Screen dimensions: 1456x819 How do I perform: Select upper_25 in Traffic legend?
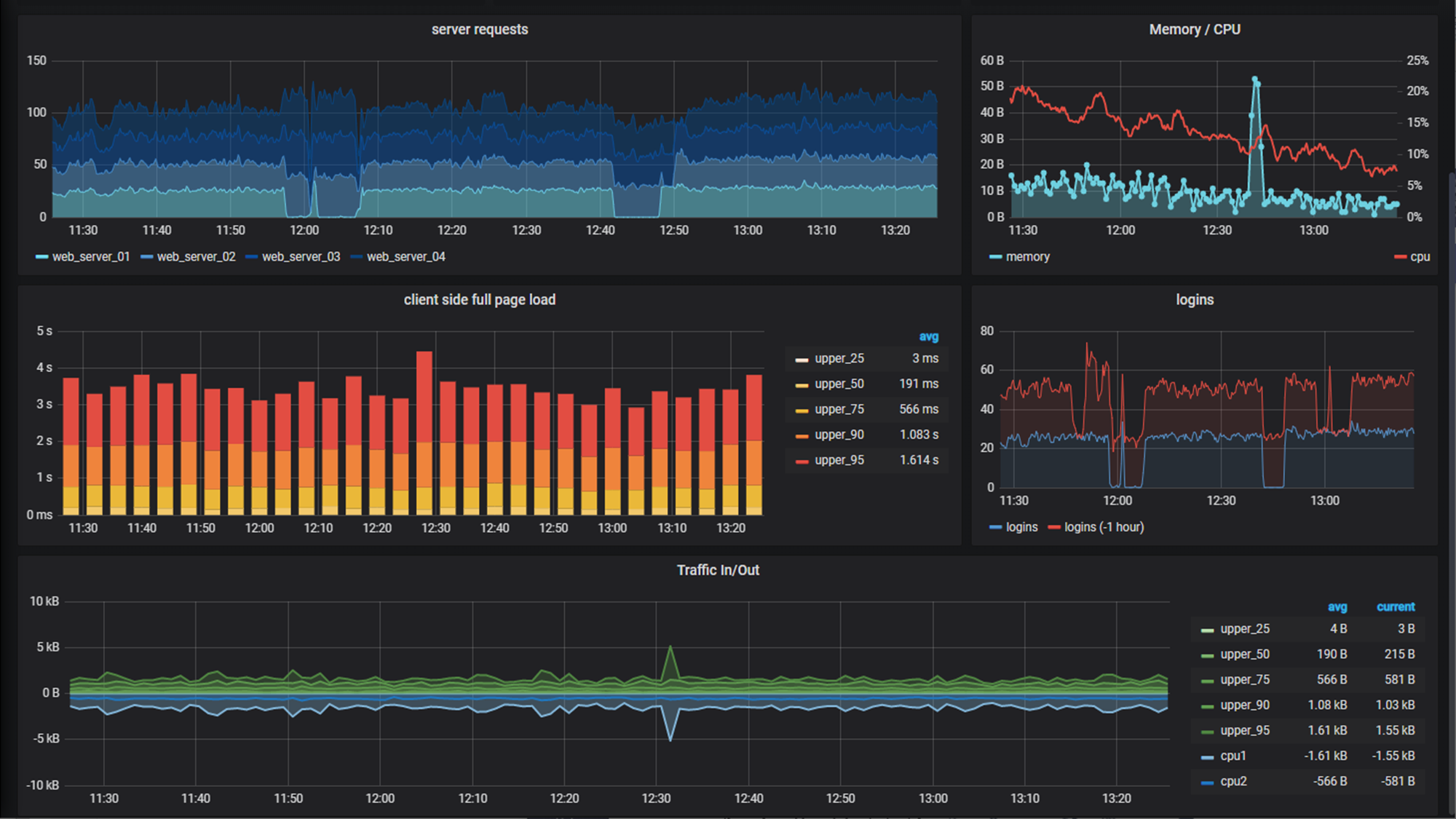pos(1245,629)
